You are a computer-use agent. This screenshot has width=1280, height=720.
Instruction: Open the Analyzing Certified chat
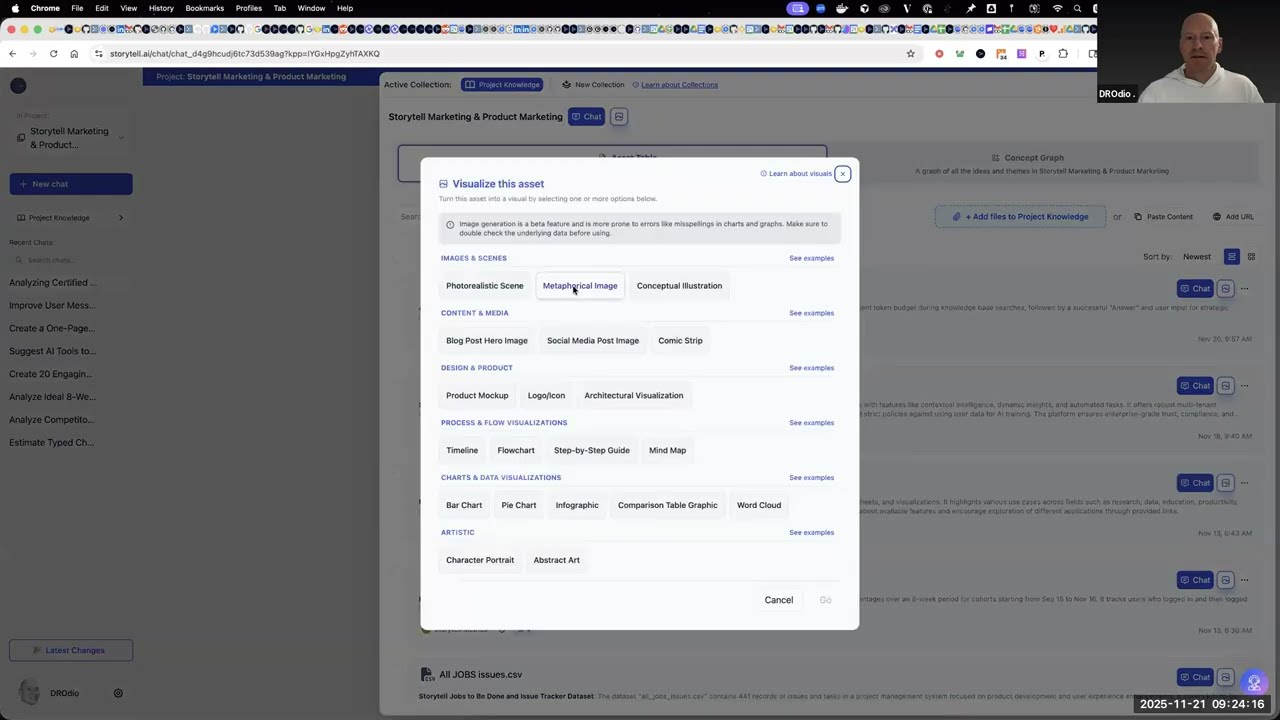pos(53,283)
